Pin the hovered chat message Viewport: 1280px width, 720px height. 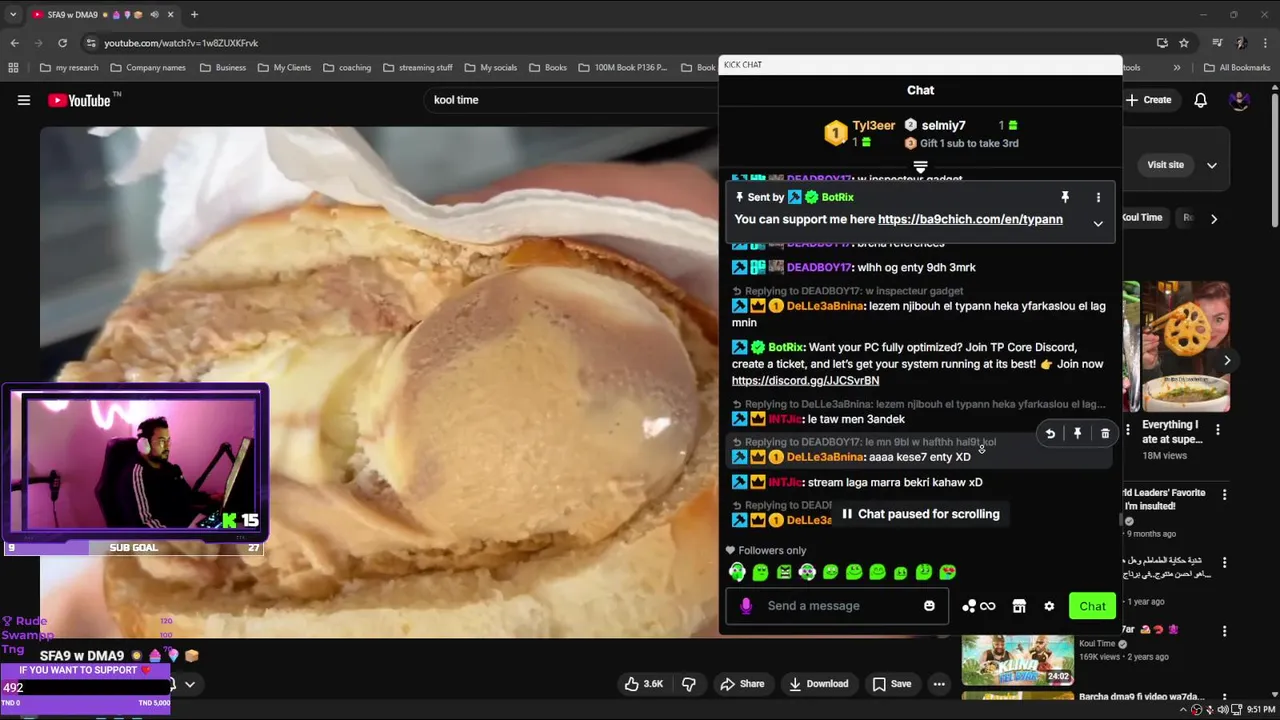[x=1077, y=434]
